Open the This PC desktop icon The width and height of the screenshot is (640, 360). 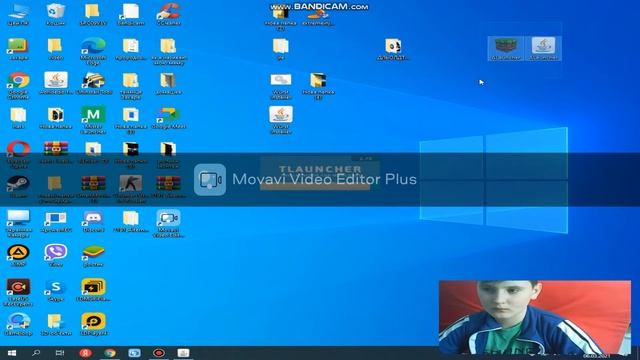(18, 15)
